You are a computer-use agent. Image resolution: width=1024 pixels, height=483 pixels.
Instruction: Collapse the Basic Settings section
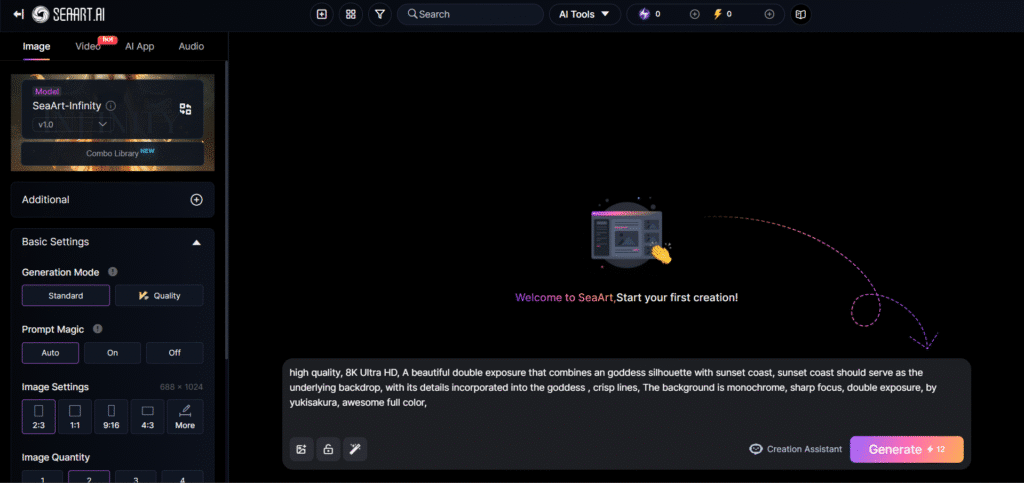(x=196, y=242)
